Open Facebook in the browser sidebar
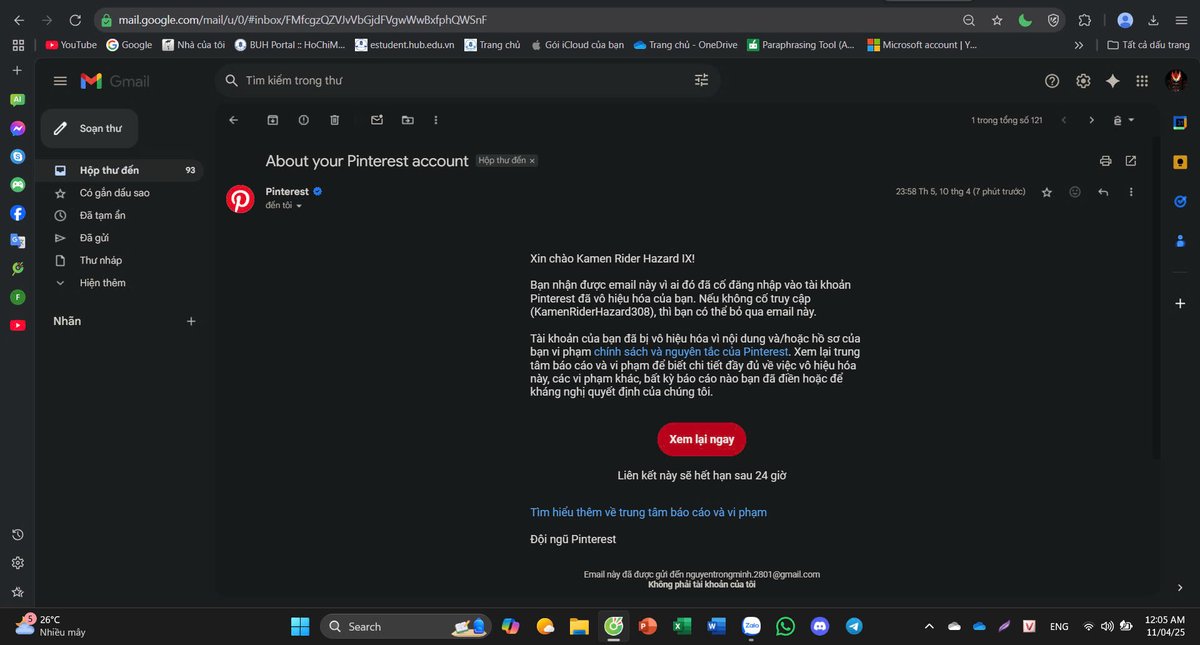 [17, 213]
